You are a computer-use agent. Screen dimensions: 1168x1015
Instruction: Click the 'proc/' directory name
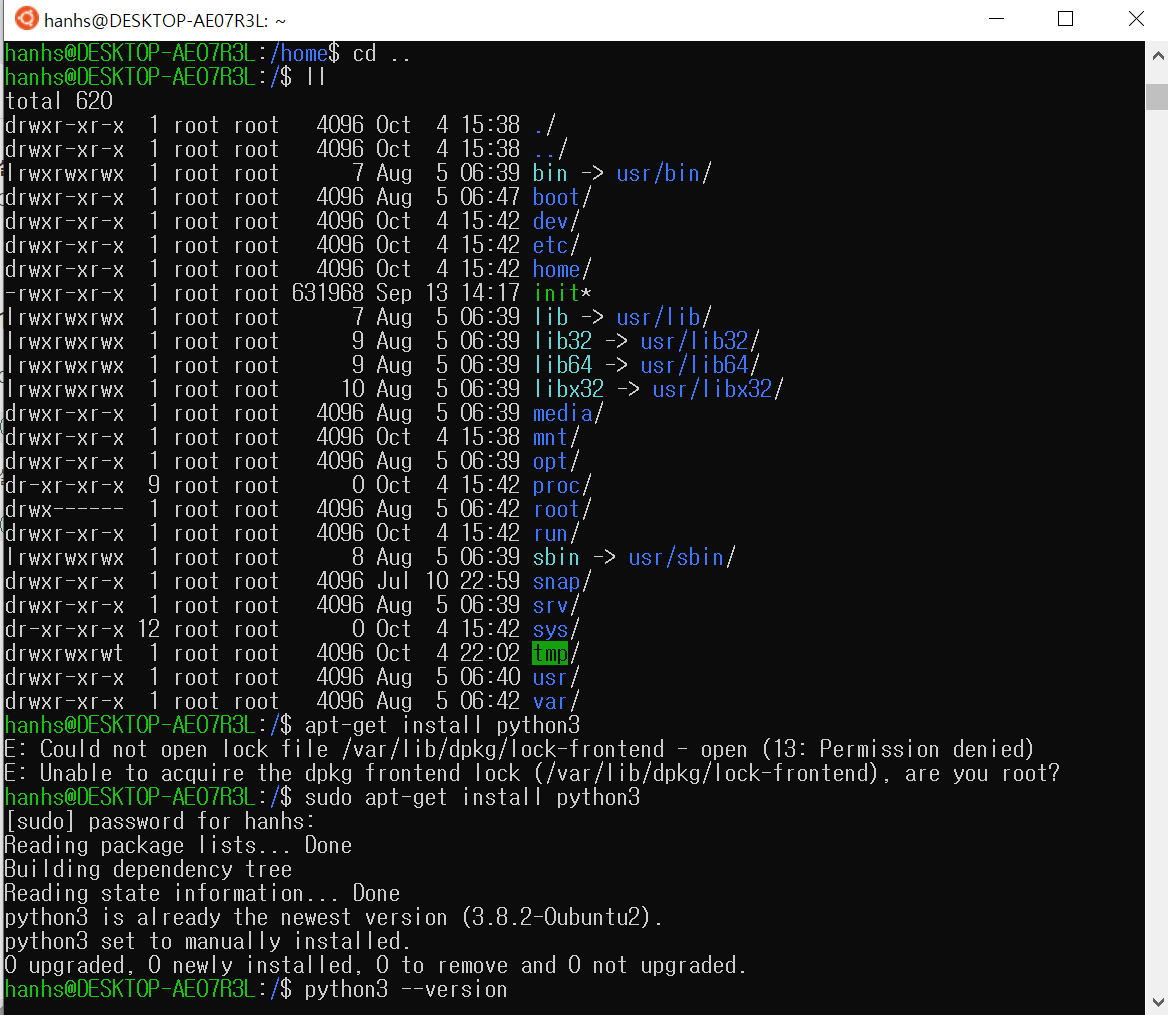tap(562, 485)
